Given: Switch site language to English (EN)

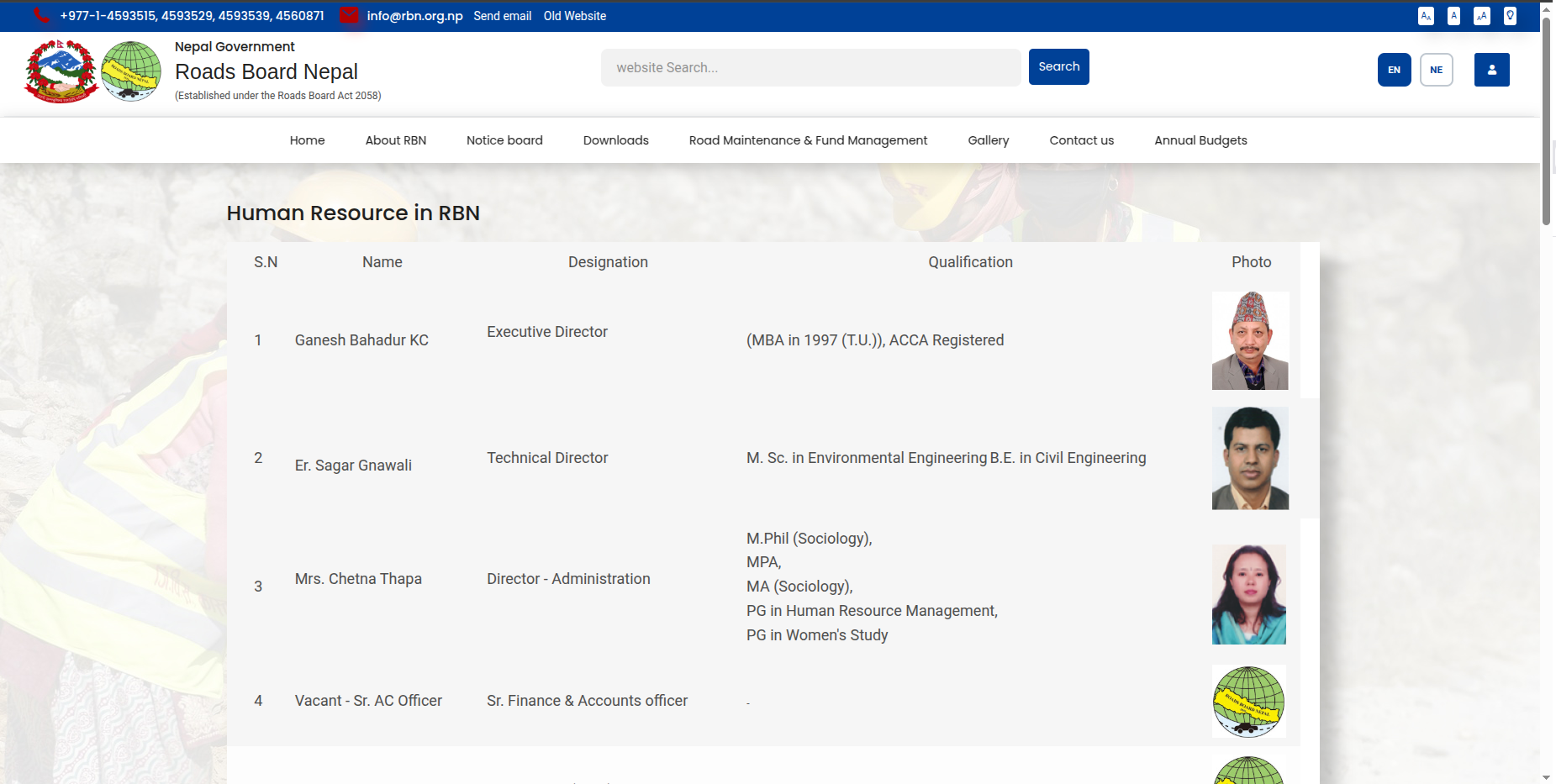Looking at the screenshot, I should [1394, 70].
